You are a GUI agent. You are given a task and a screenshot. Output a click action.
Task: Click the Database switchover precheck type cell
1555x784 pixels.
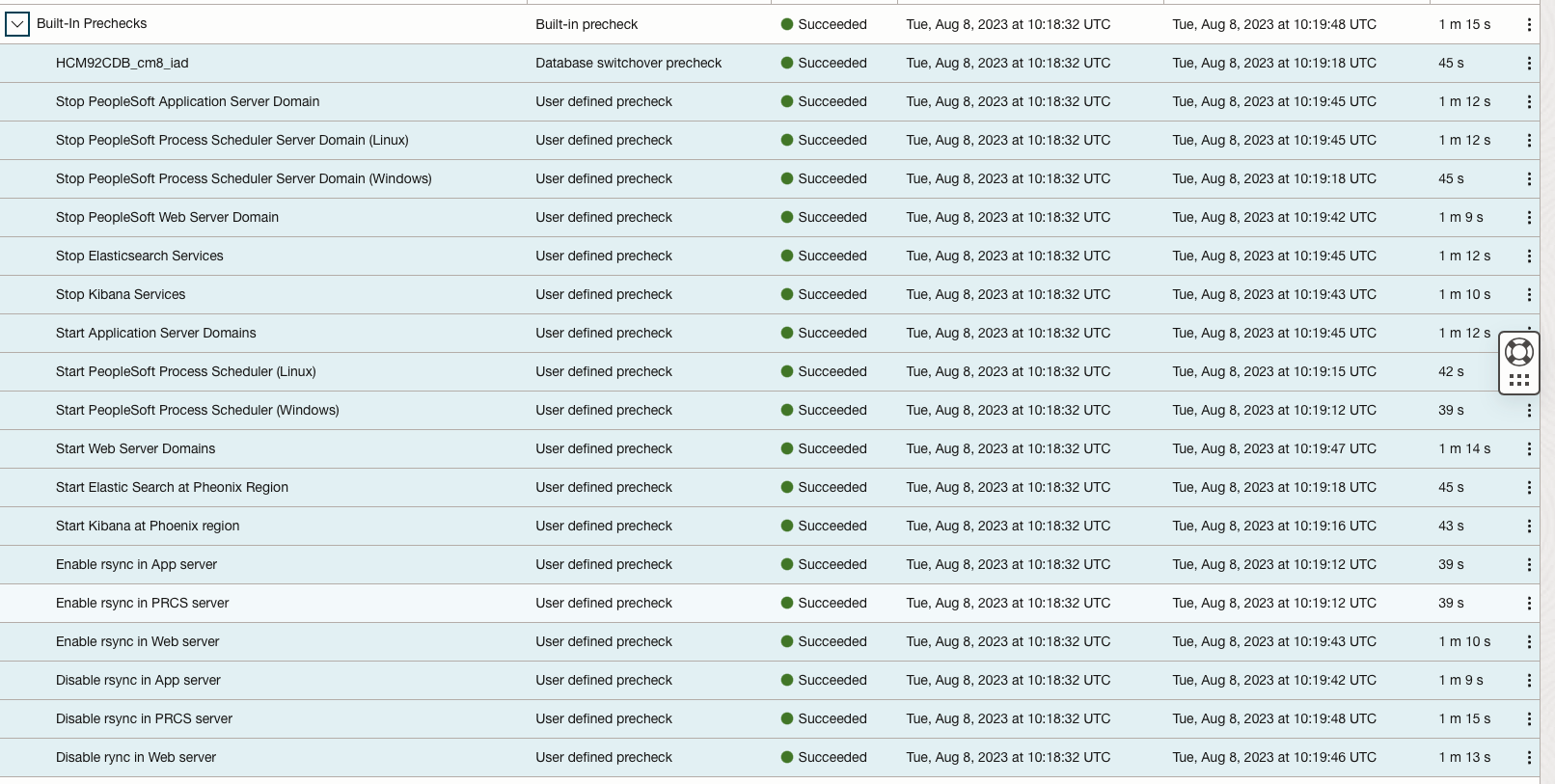tap(629, 63)
